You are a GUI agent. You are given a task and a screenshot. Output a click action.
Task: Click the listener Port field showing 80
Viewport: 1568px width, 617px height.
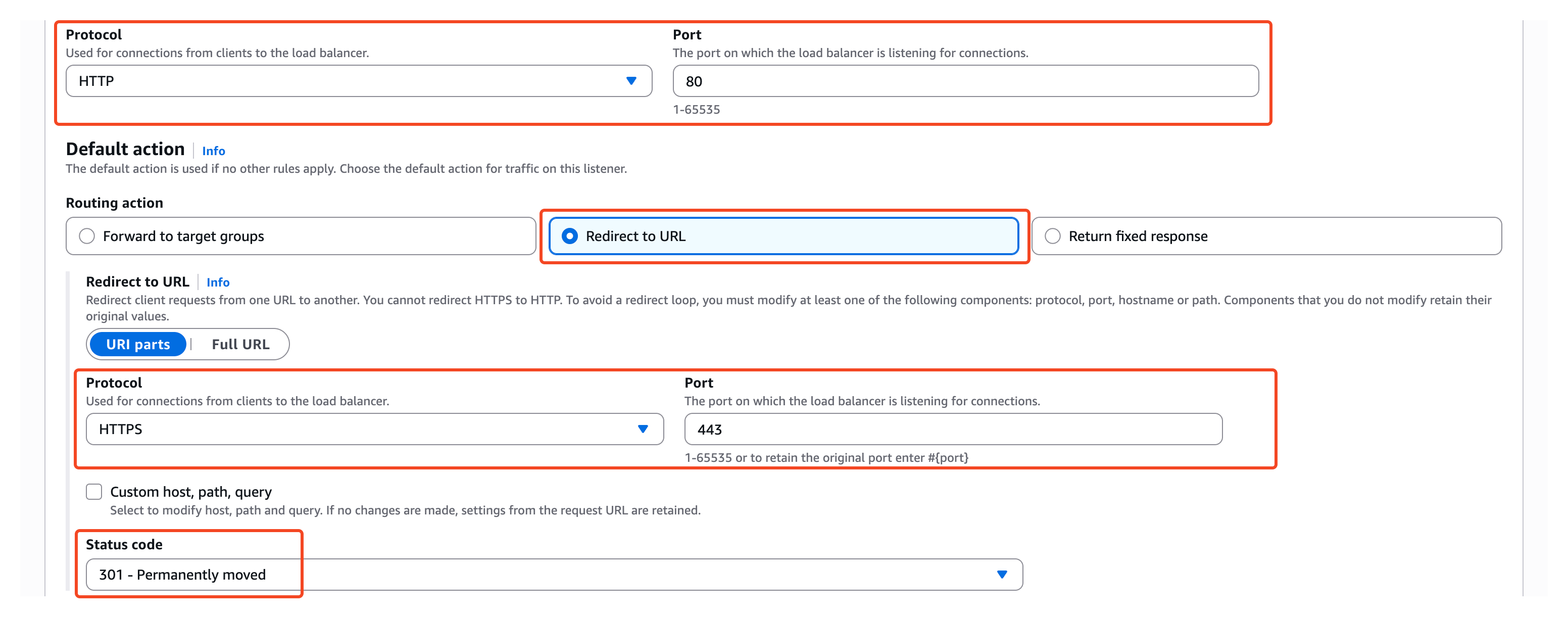point(965,82)
